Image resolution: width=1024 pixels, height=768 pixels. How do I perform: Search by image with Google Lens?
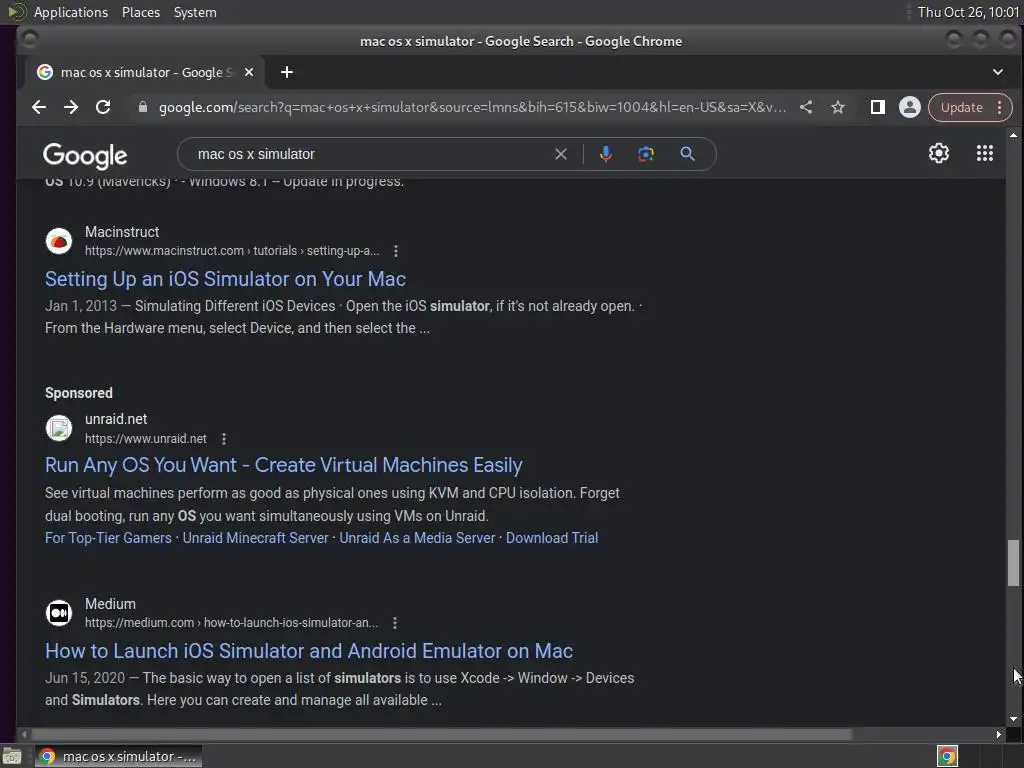tap(646, 154)
